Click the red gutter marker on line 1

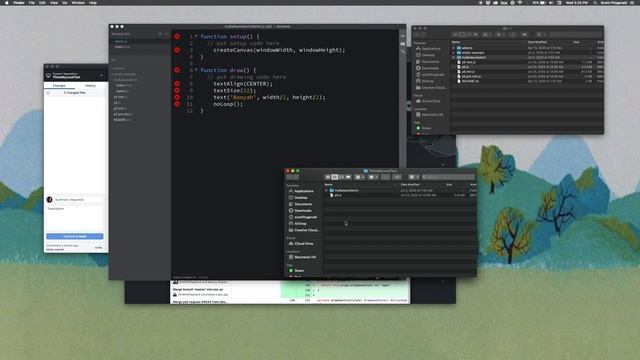tap(177, 36)
